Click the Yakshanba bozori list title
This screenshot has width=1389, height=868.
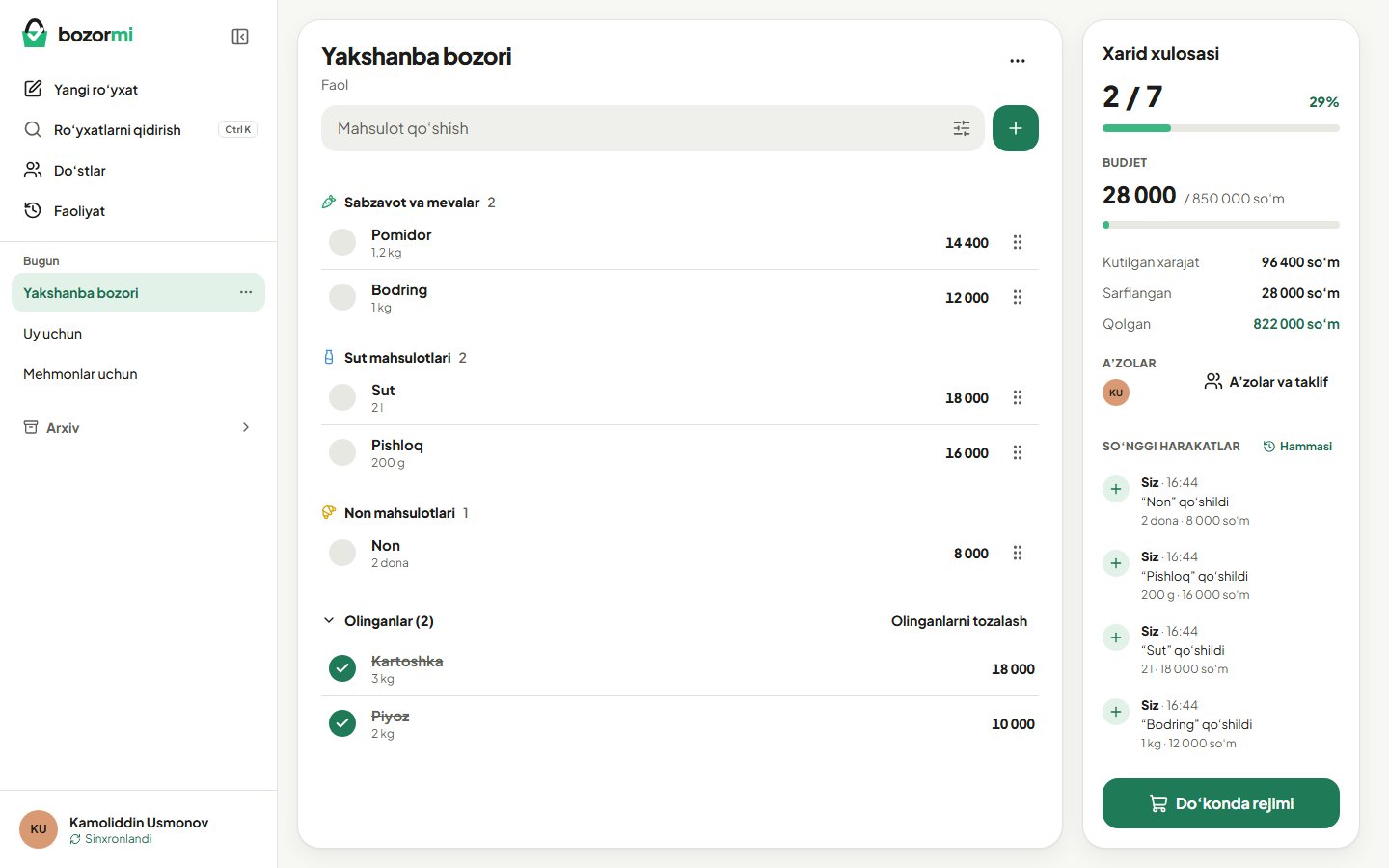417,56
